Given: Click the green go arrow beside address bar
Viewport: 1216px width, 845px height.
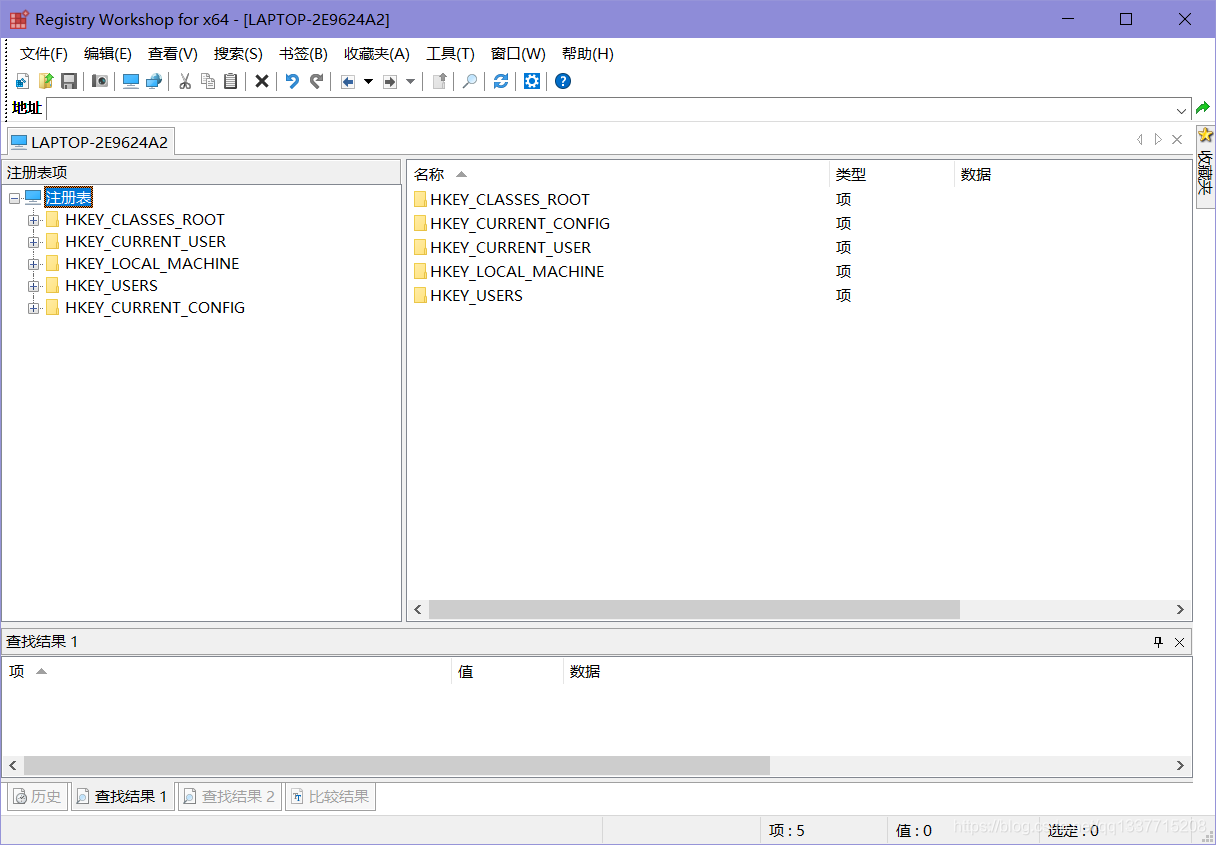Looking at the screenshot, I should point(1203,108).
